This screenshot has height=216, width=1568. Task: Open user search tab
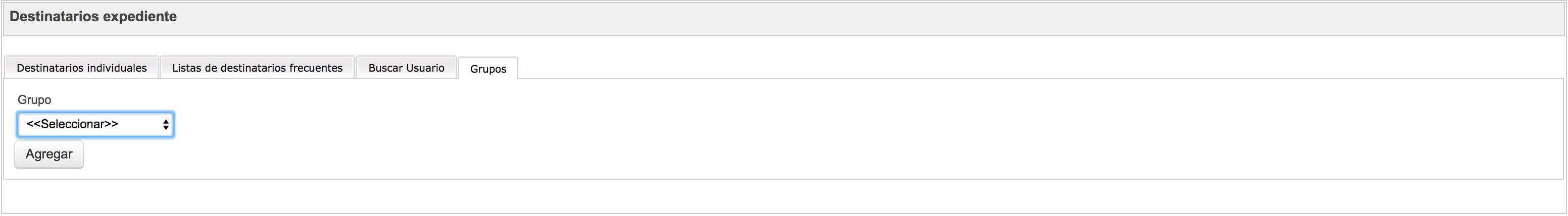coord(406,68)
